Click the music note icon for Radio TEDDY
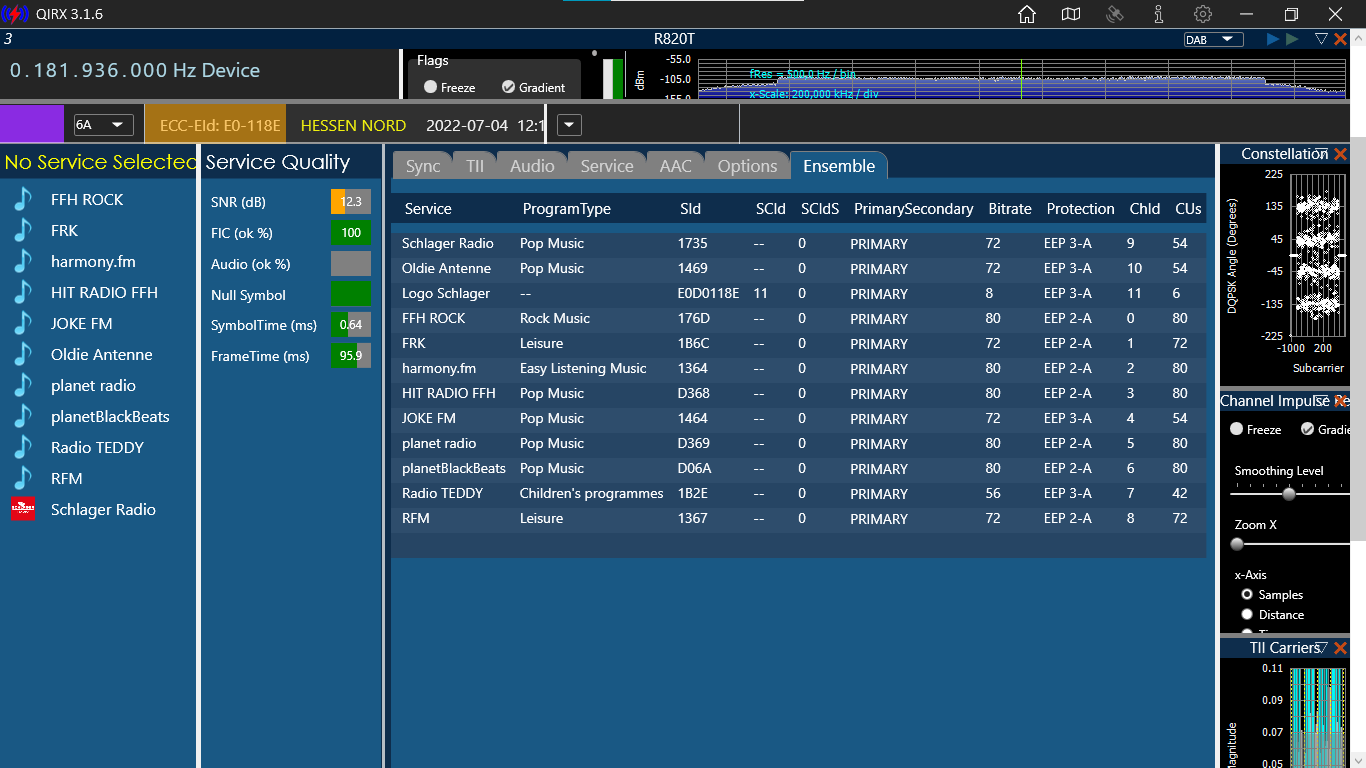Image resolution: width=1366 pixels, height=768 pixels. 23,447
